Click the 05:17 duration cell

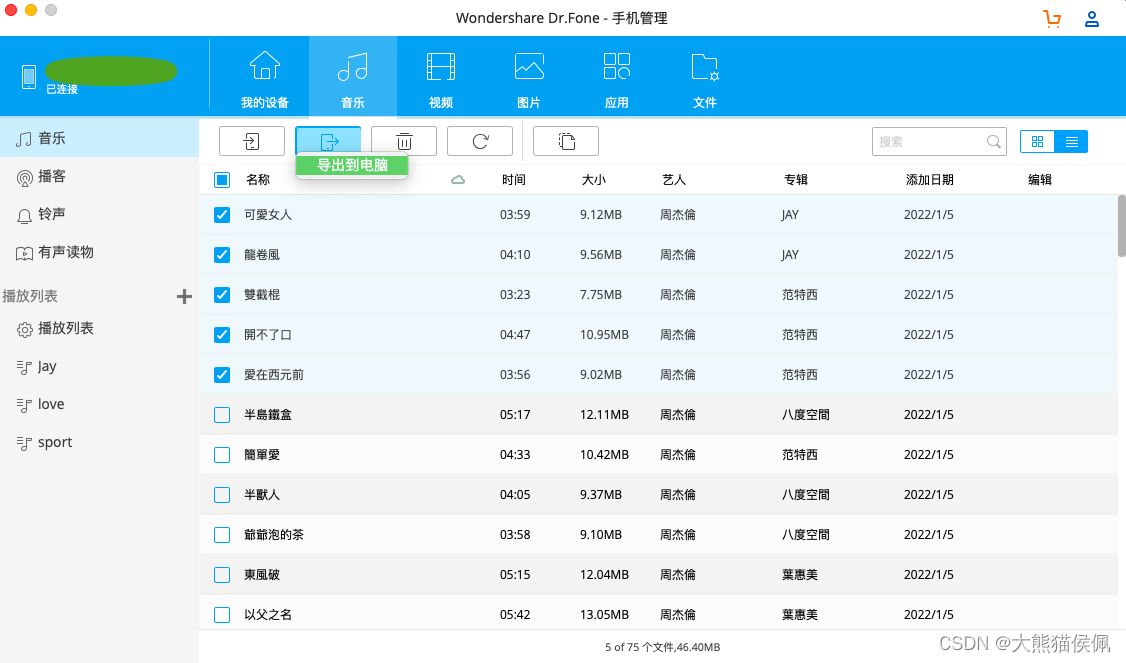515,414
